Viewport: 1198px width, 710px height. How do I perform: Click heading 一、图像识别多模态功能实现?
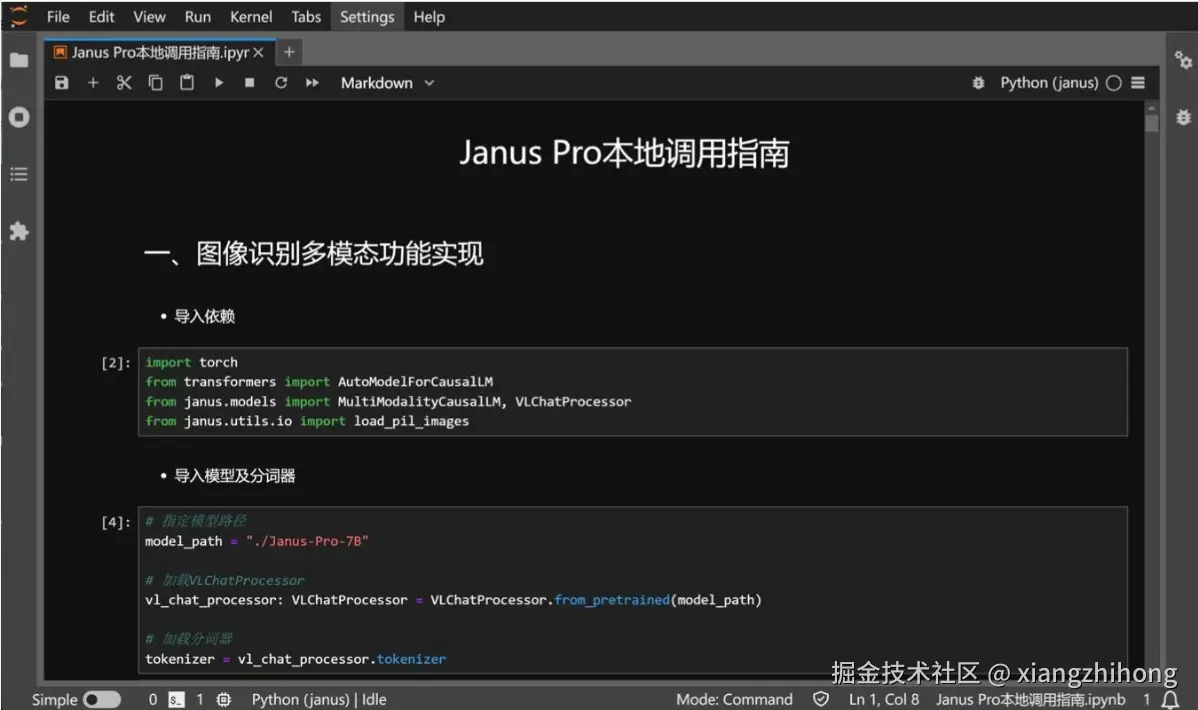pos(313,254)
